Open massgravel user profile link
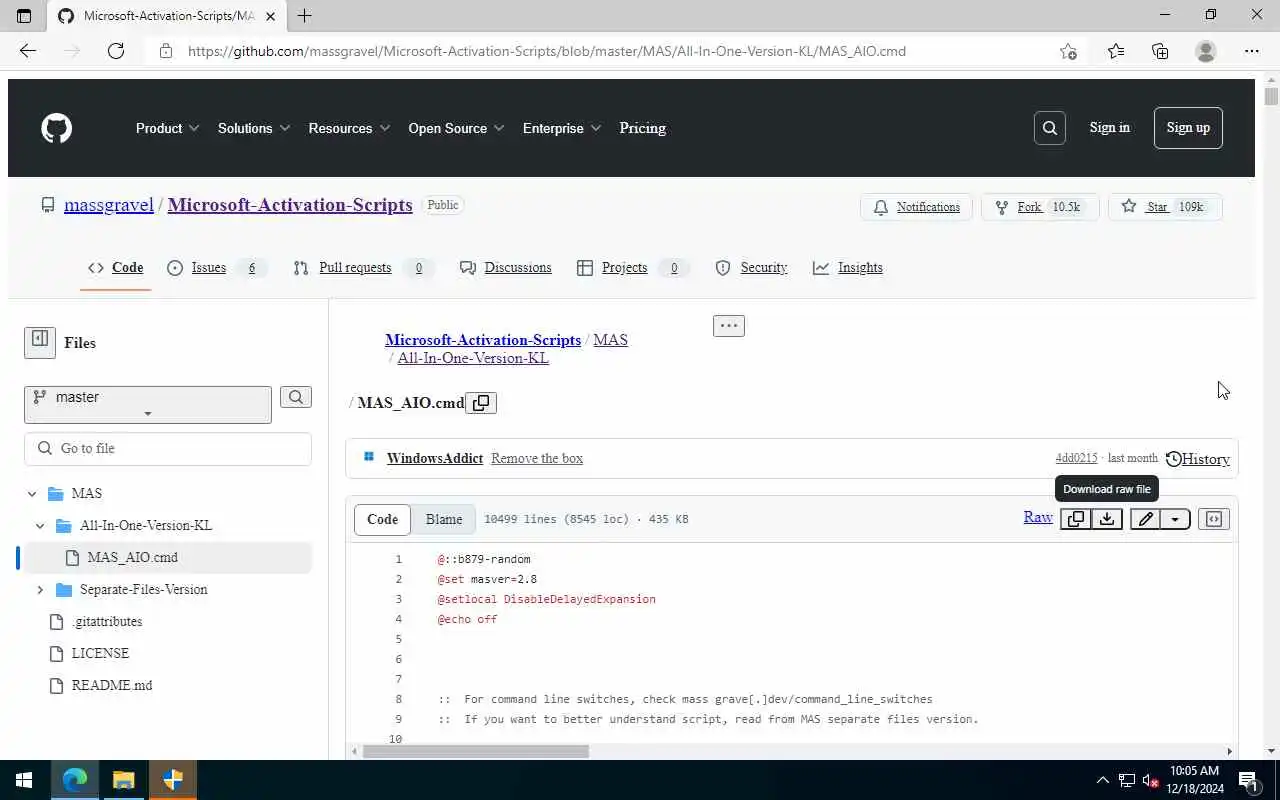 pyautogui.click(x=109, y=205)
